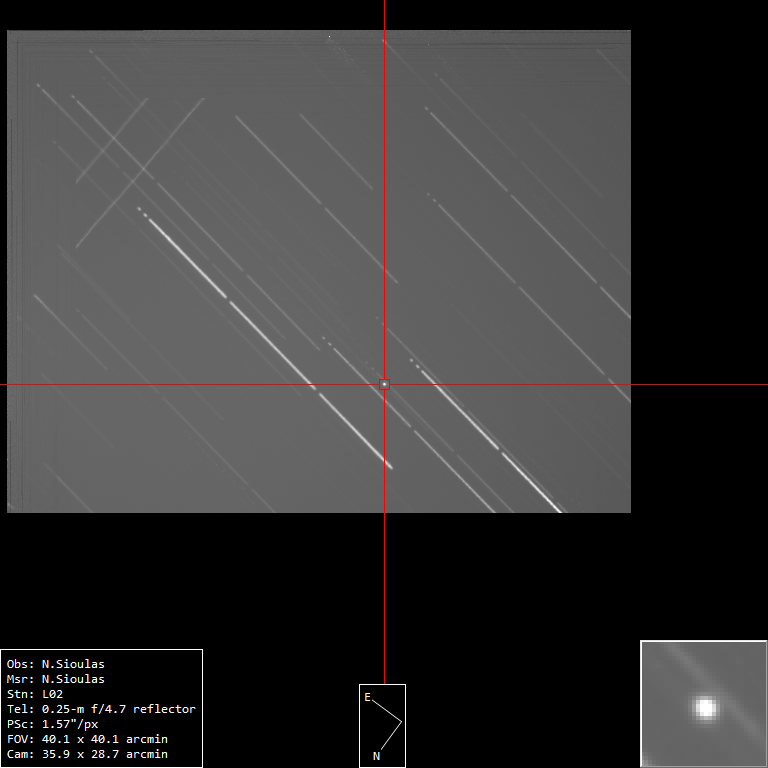The image size is (768, 768).
Task: Click the brightest long star trail left of center
Action: point(230,298)
